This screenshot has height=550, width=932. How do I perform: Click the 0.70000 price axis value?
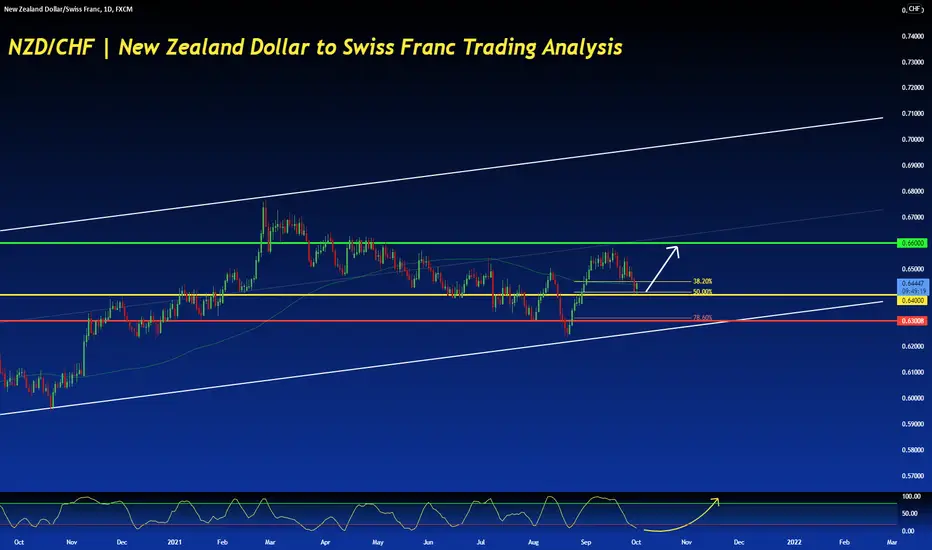click(913, 140)
